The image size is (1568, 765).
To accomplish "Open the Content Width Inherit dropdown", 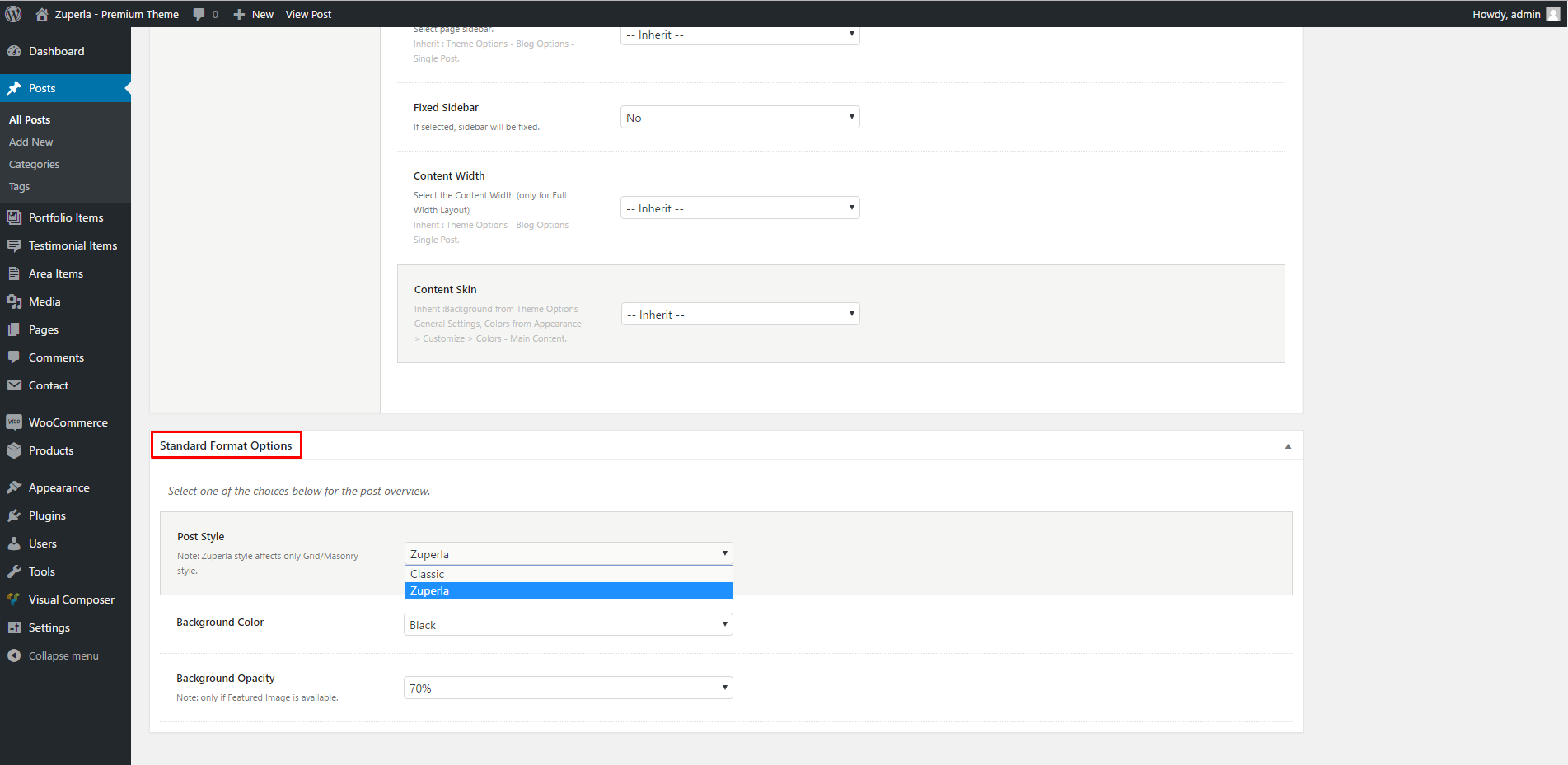I will (740, 208).
